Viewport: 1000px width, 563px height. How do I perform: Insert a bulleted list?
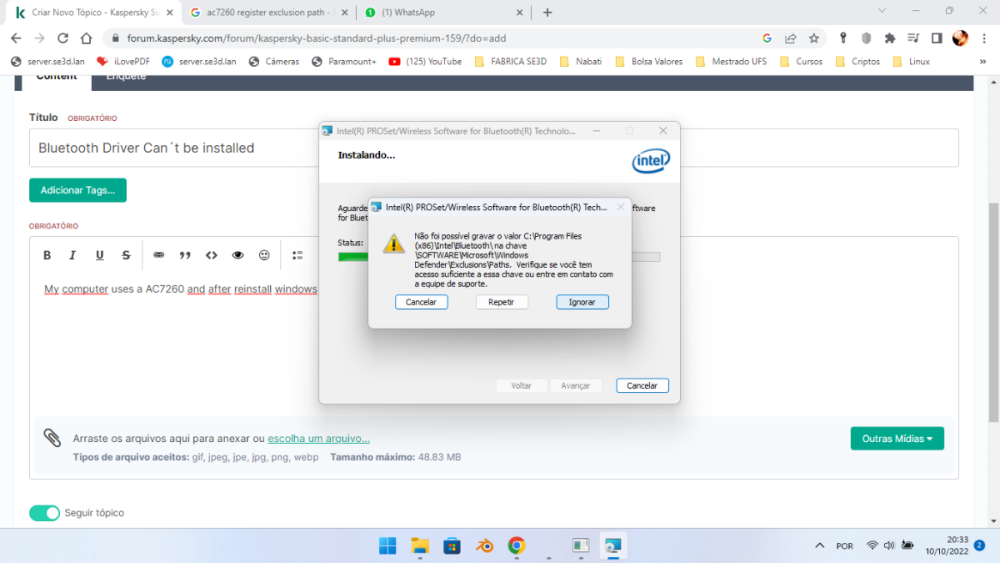[297, 255]
